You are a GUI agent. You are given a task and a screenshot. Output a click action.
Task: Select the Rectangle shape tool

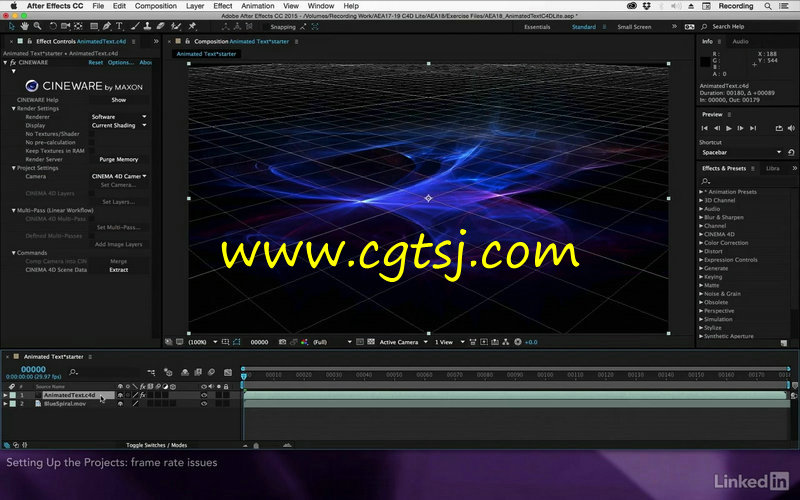(x=94, y=26)
